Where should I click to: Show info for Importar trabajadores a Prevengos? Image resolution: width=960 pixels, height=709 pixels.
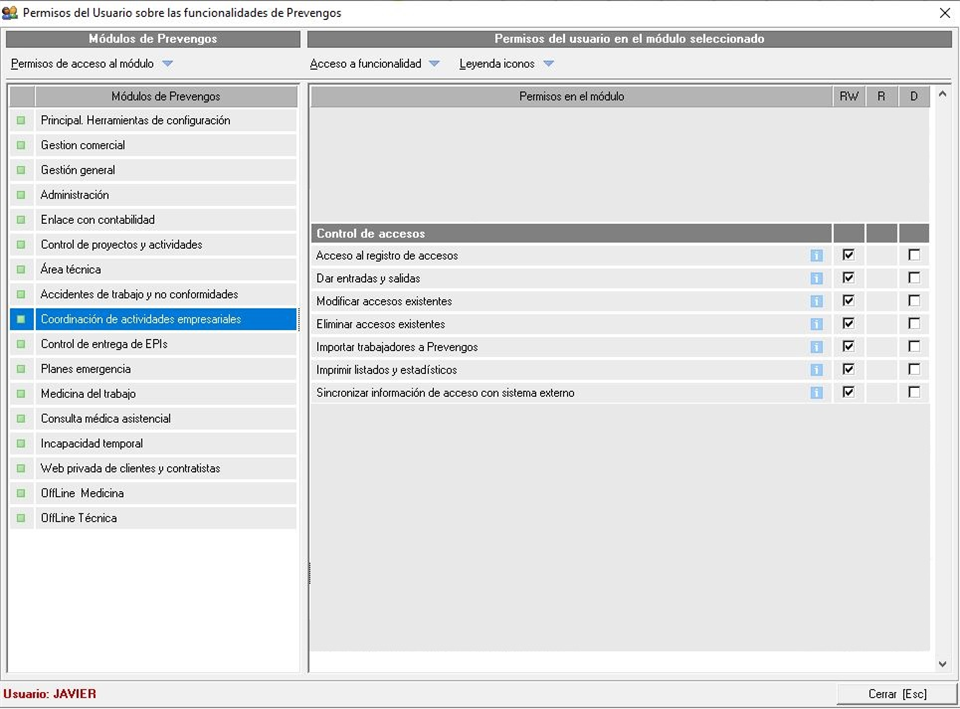click(816, 347)
